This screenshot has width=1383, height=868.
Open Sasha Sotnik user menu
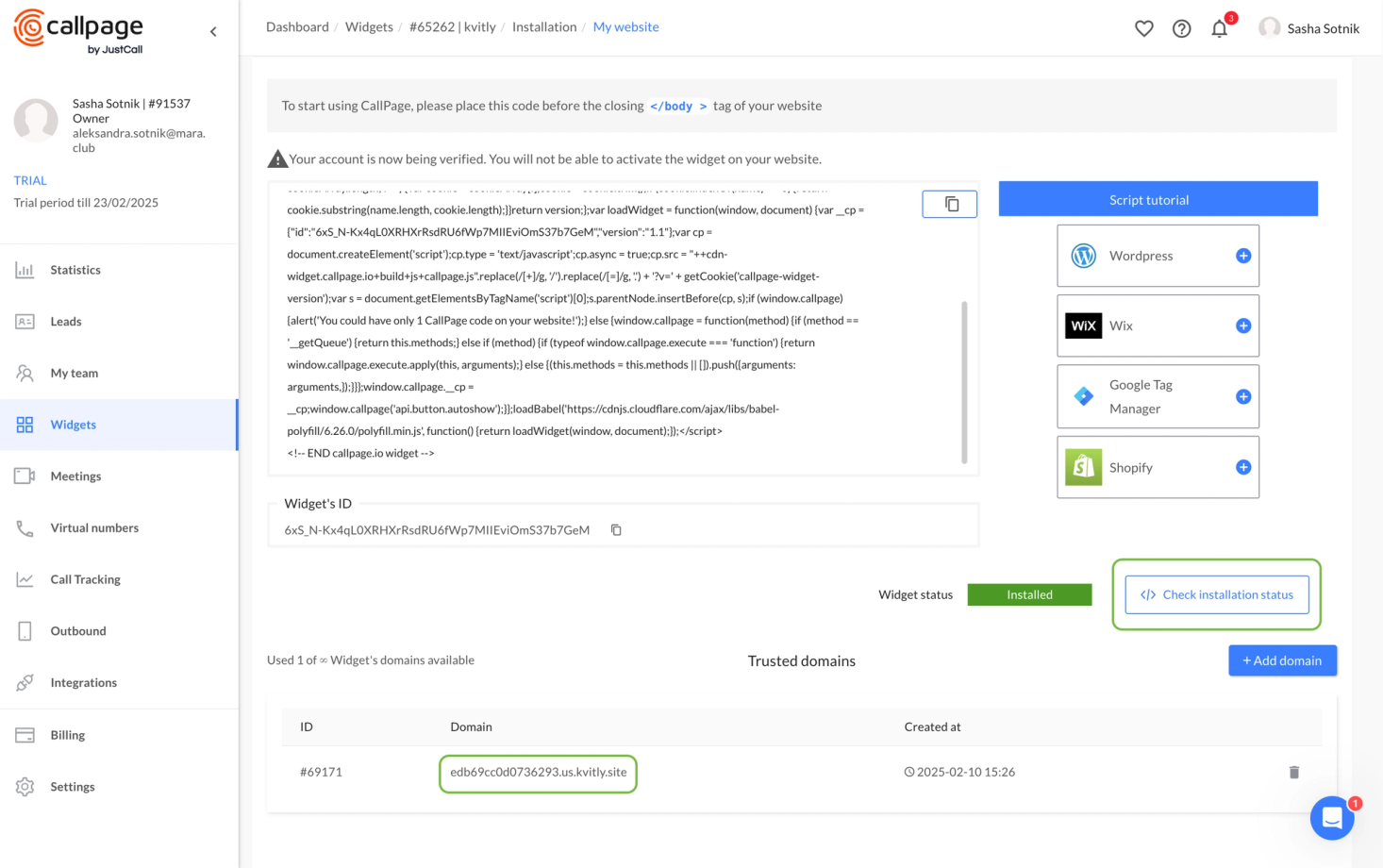tap(1309, 28)
